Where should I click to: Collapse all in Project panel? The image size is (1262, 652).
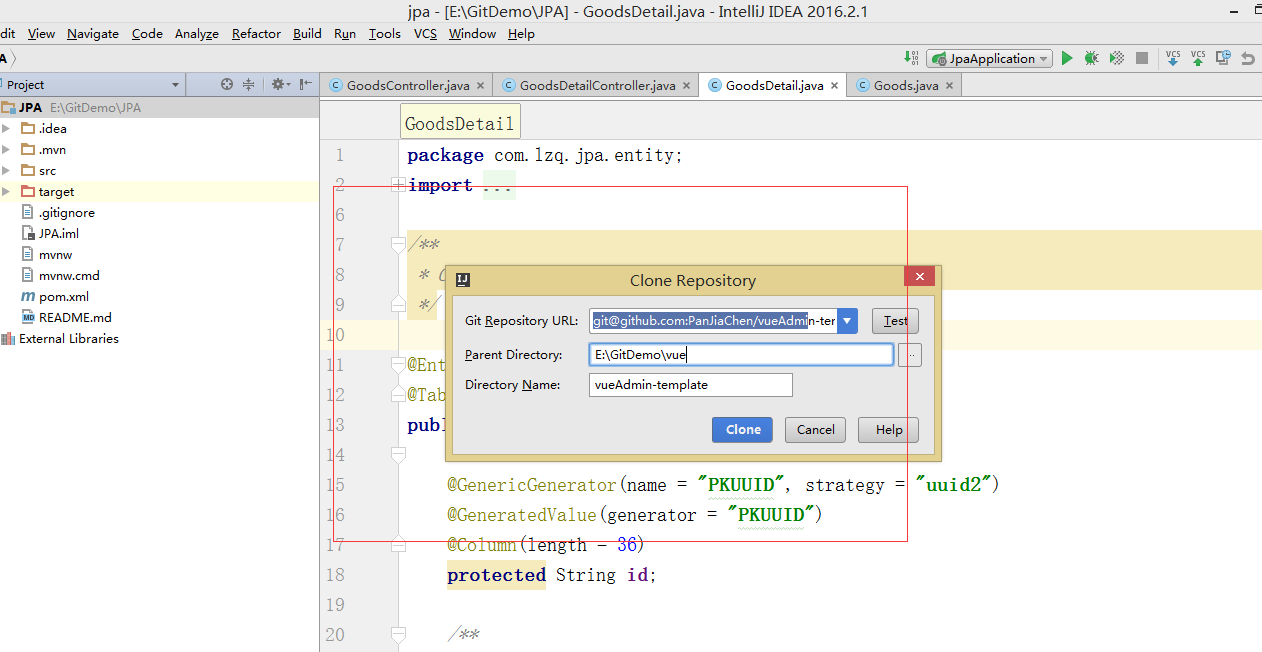(249, 84)
